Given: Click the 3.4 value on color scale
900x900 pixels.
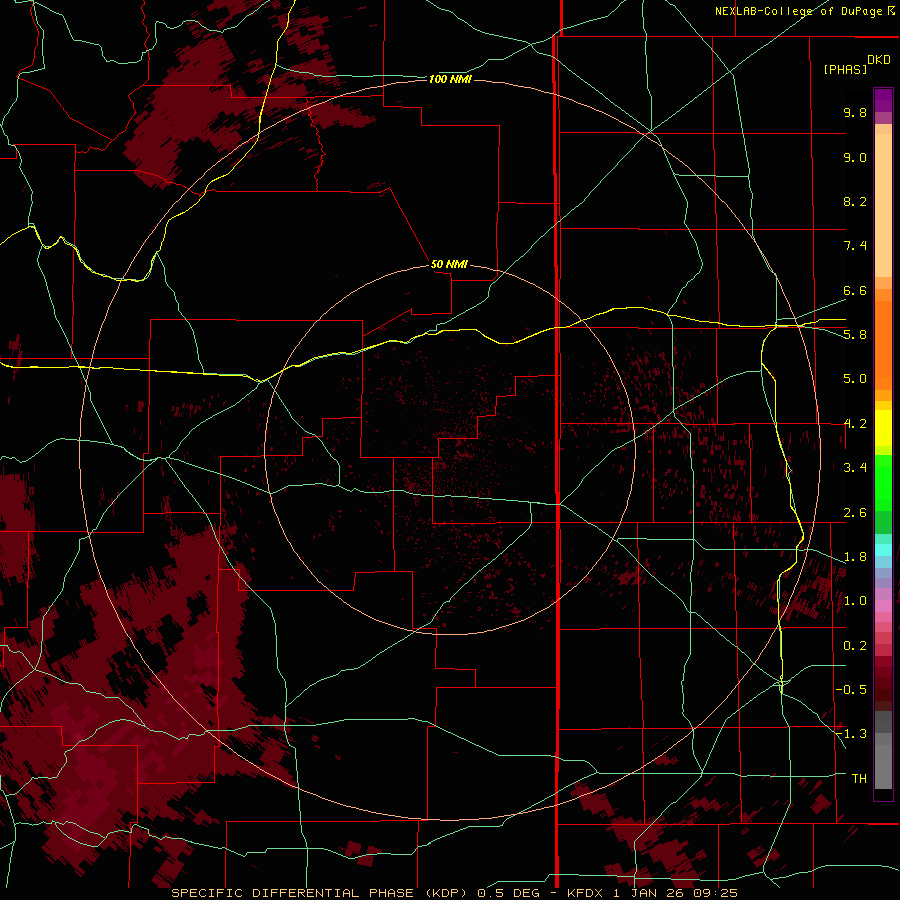Looking at the screenshot, I should (855, 468).
